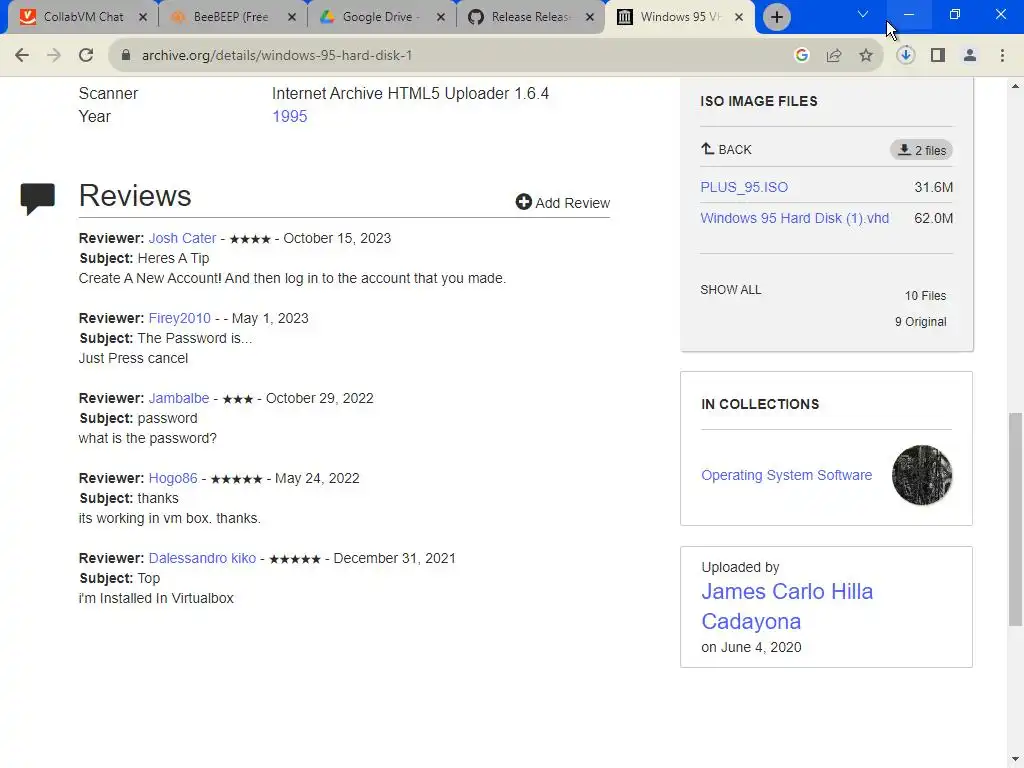The image size is (1024, 768).
Task: Open the Chrome three-dot menu
Action: click(1002, 56)
